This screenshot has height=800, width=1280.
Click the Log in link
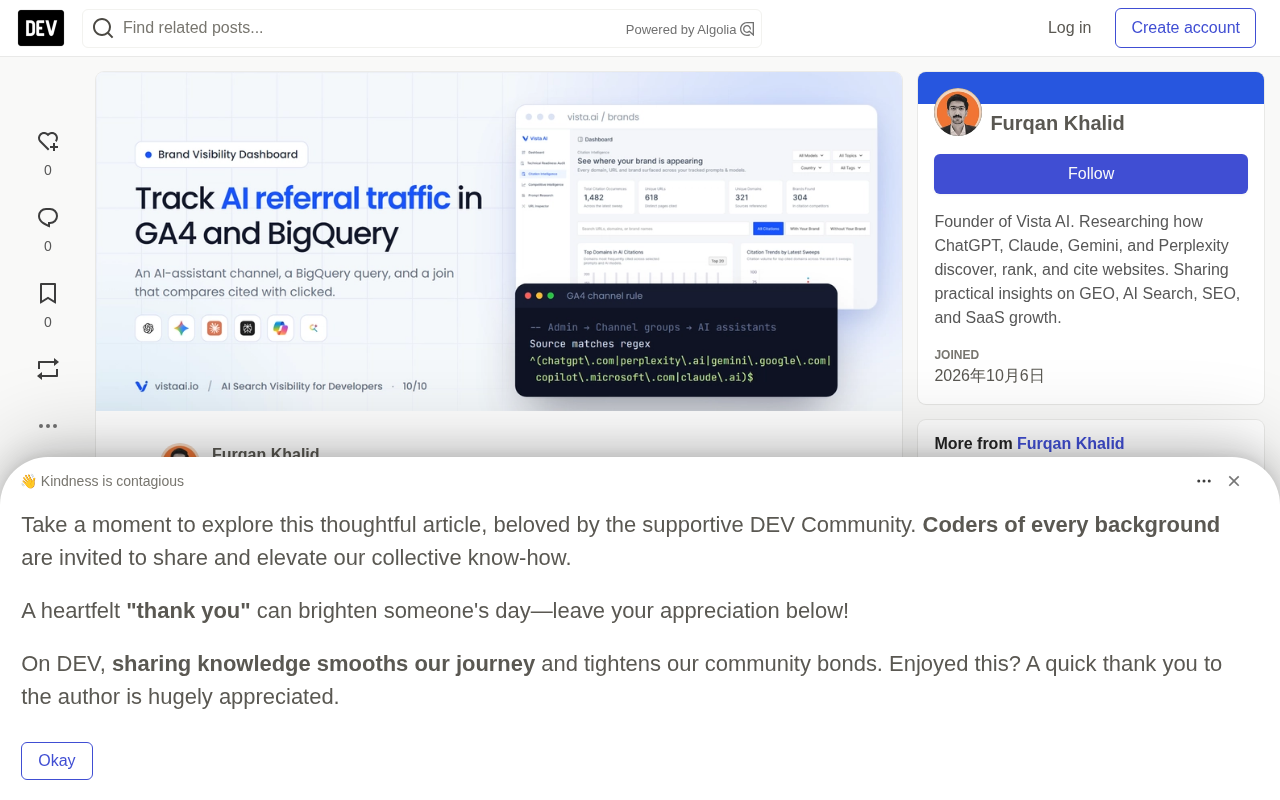(1070, 28)
